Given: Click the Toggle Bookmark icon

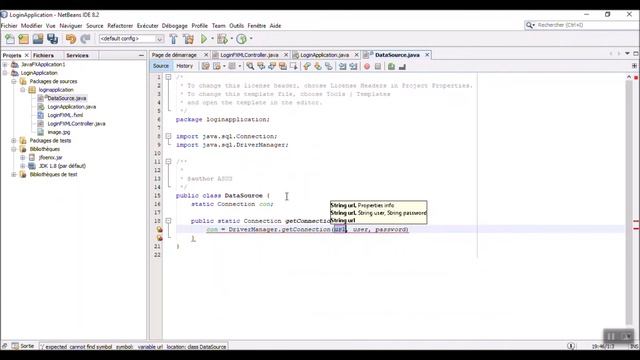Looking at the screenshot, I should (329, 66).
